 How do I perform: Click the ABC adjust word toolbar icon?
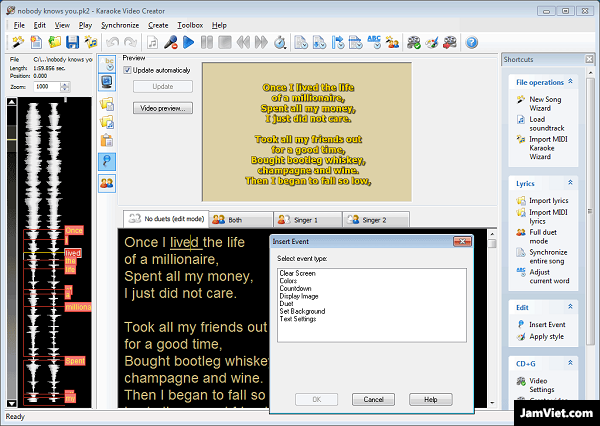point(374,42)
